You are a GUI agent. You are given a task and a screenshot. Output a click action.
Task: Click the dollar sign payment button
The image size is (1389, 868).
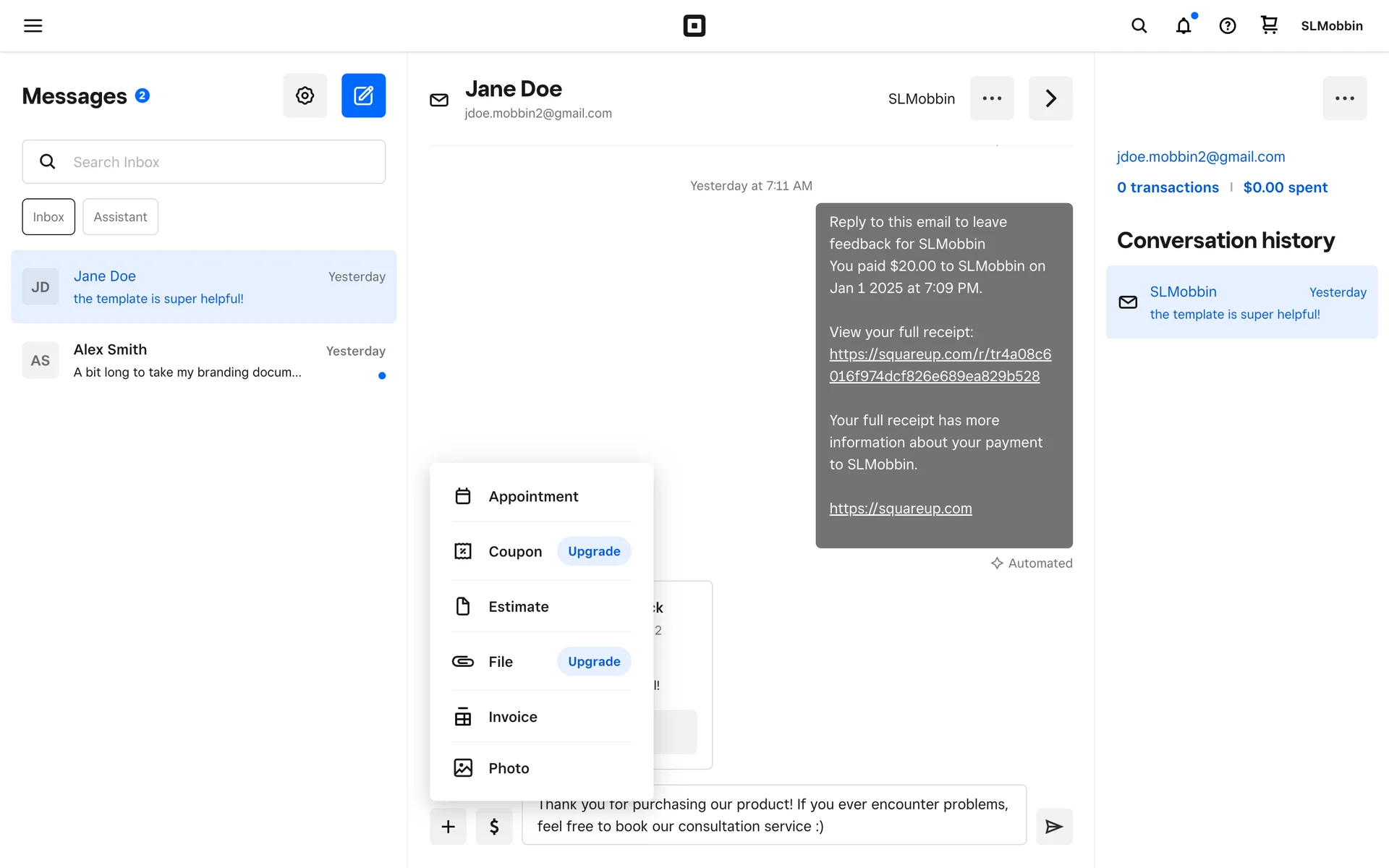[494, 826]
